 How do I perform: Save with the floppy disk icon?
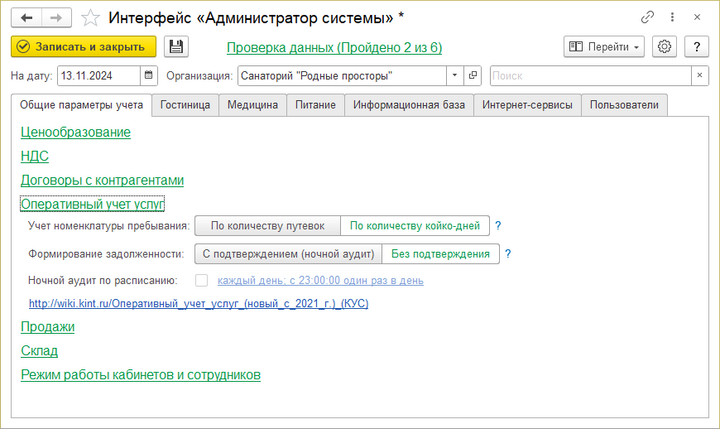(176, 47)
